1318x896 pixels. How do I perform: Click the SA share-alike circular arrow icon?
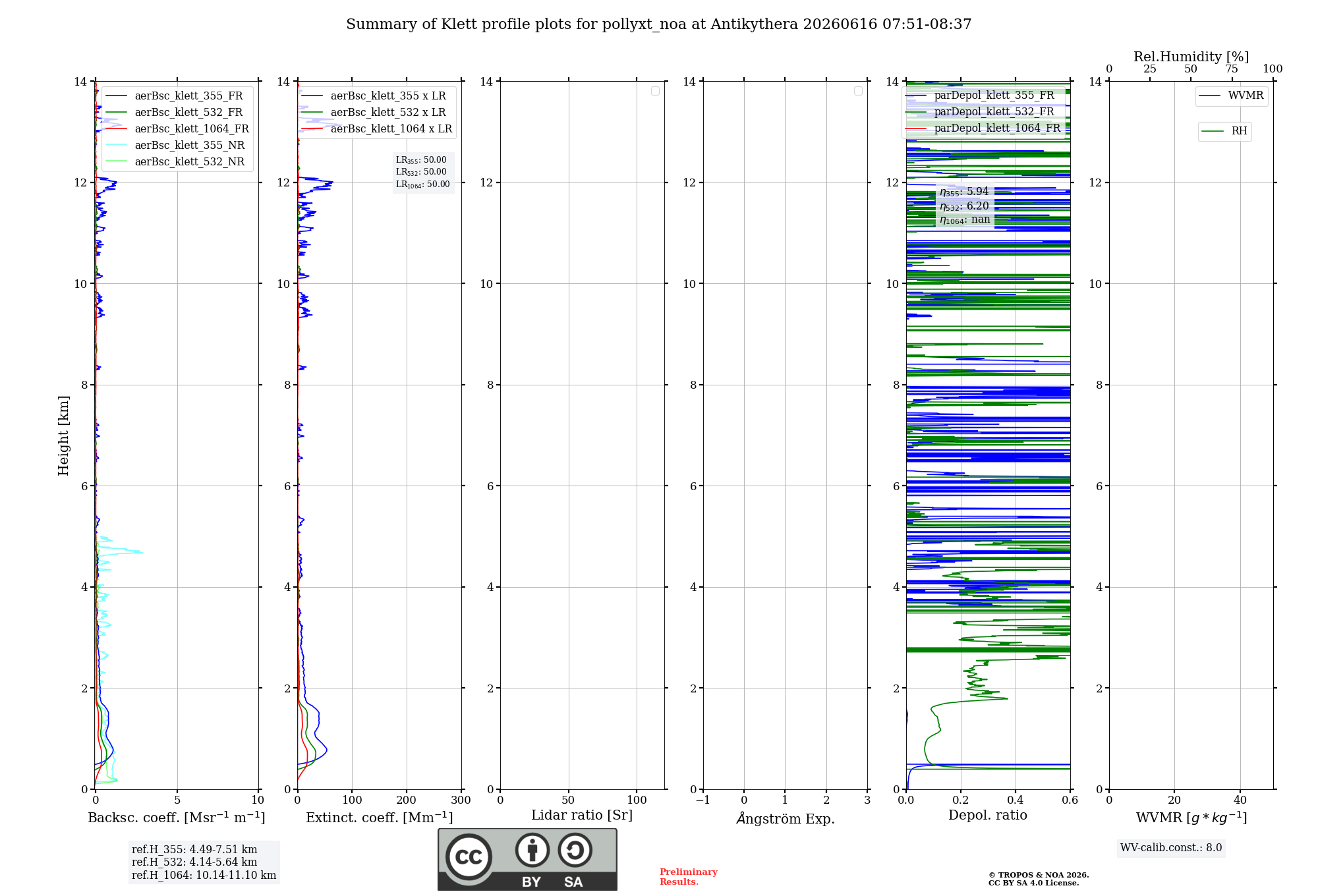click(x=575, y=850)
